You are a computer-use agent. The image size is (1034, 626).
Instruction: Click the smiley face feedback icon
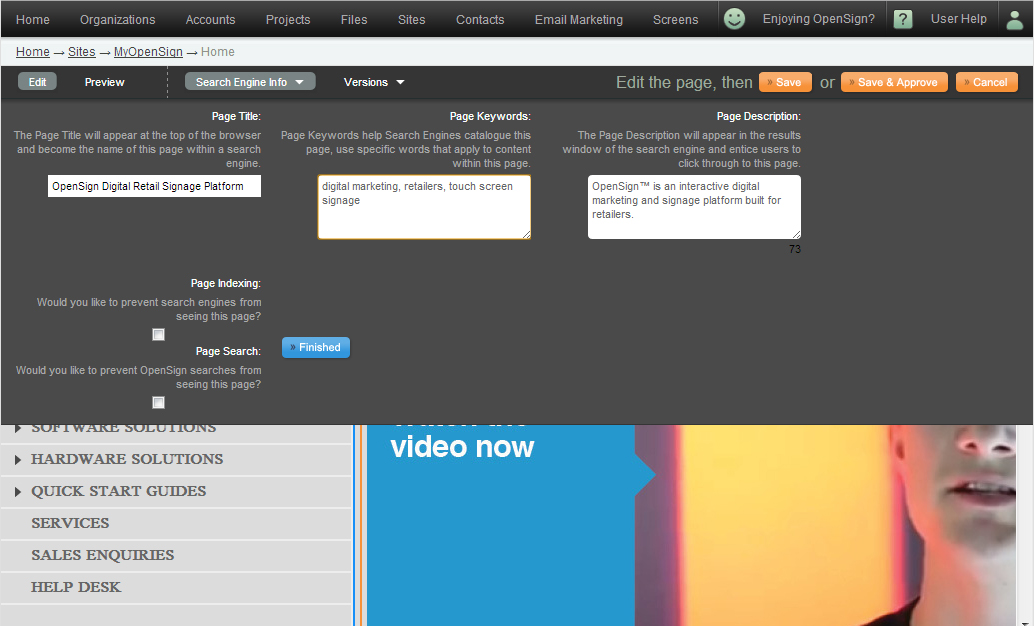(x=734, y=18)
